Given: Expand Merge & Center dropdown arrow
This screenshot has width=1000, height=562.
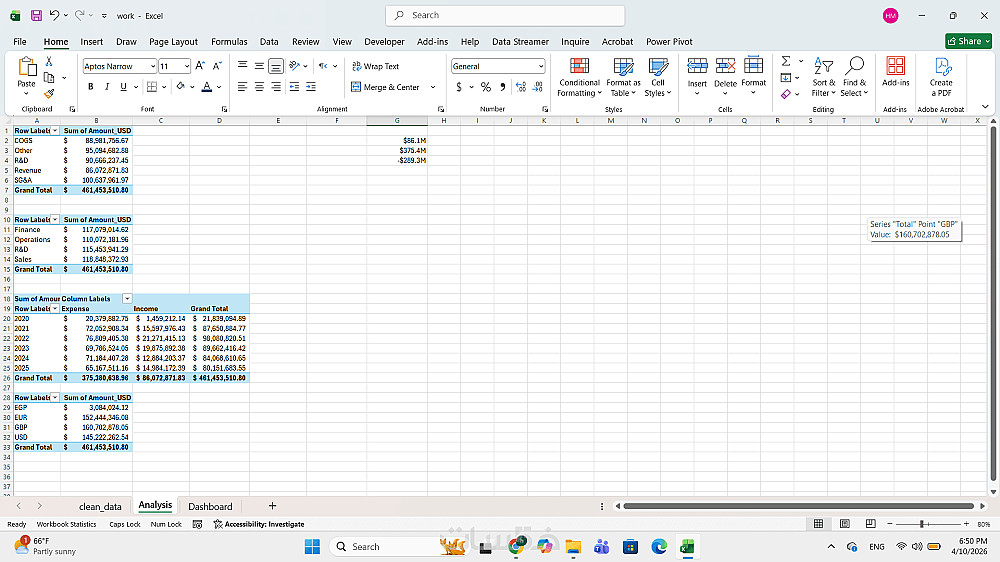Looking at the screenshot, I should coord(433,87).
